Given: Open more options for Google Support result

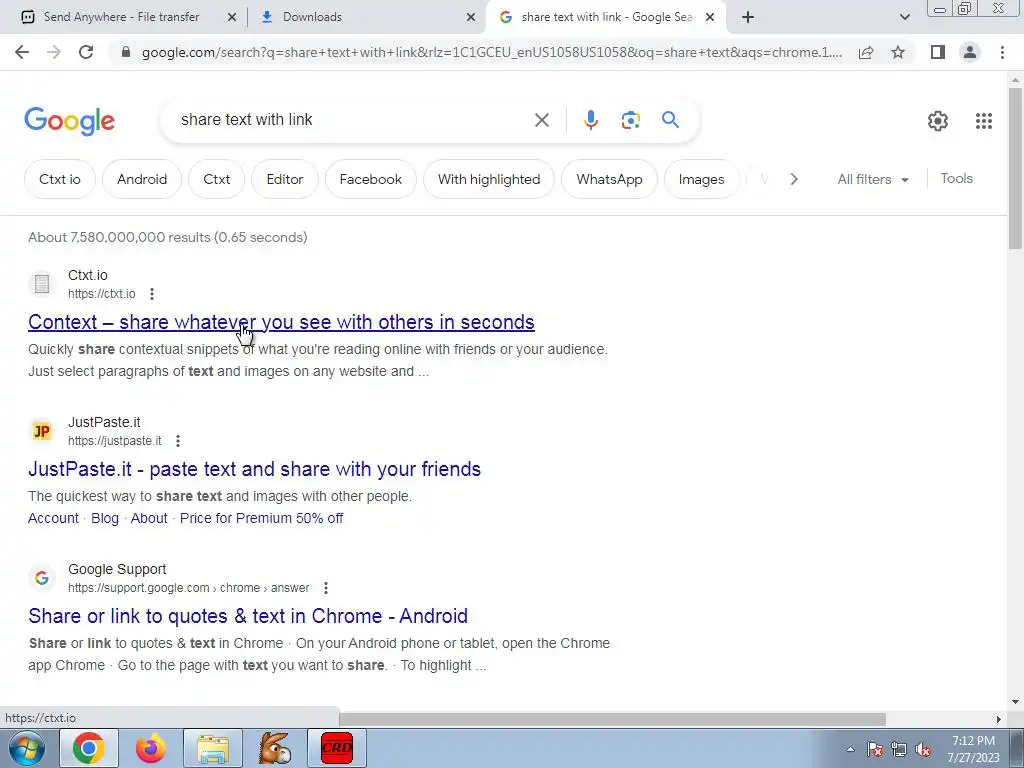Looking at the screenshot, I should (325, 588).
